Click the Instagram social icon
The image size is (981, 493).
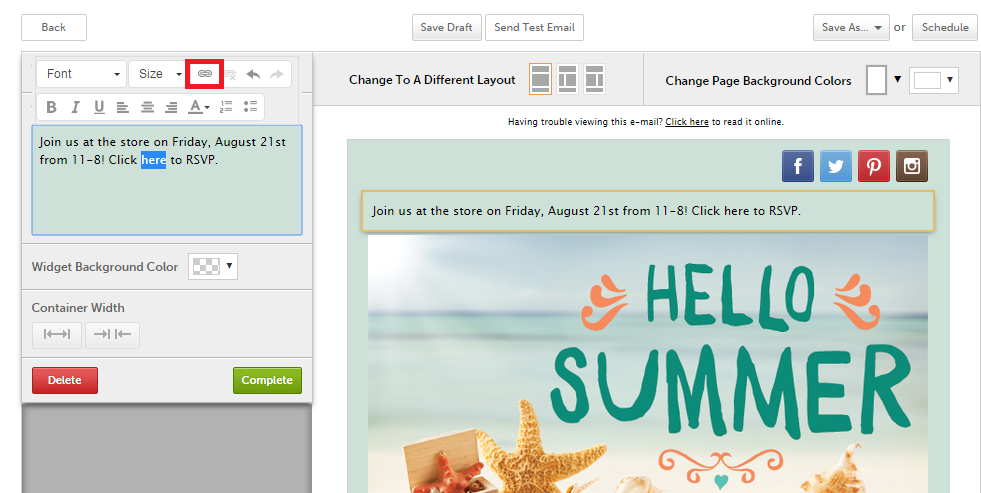coord(911,166)
